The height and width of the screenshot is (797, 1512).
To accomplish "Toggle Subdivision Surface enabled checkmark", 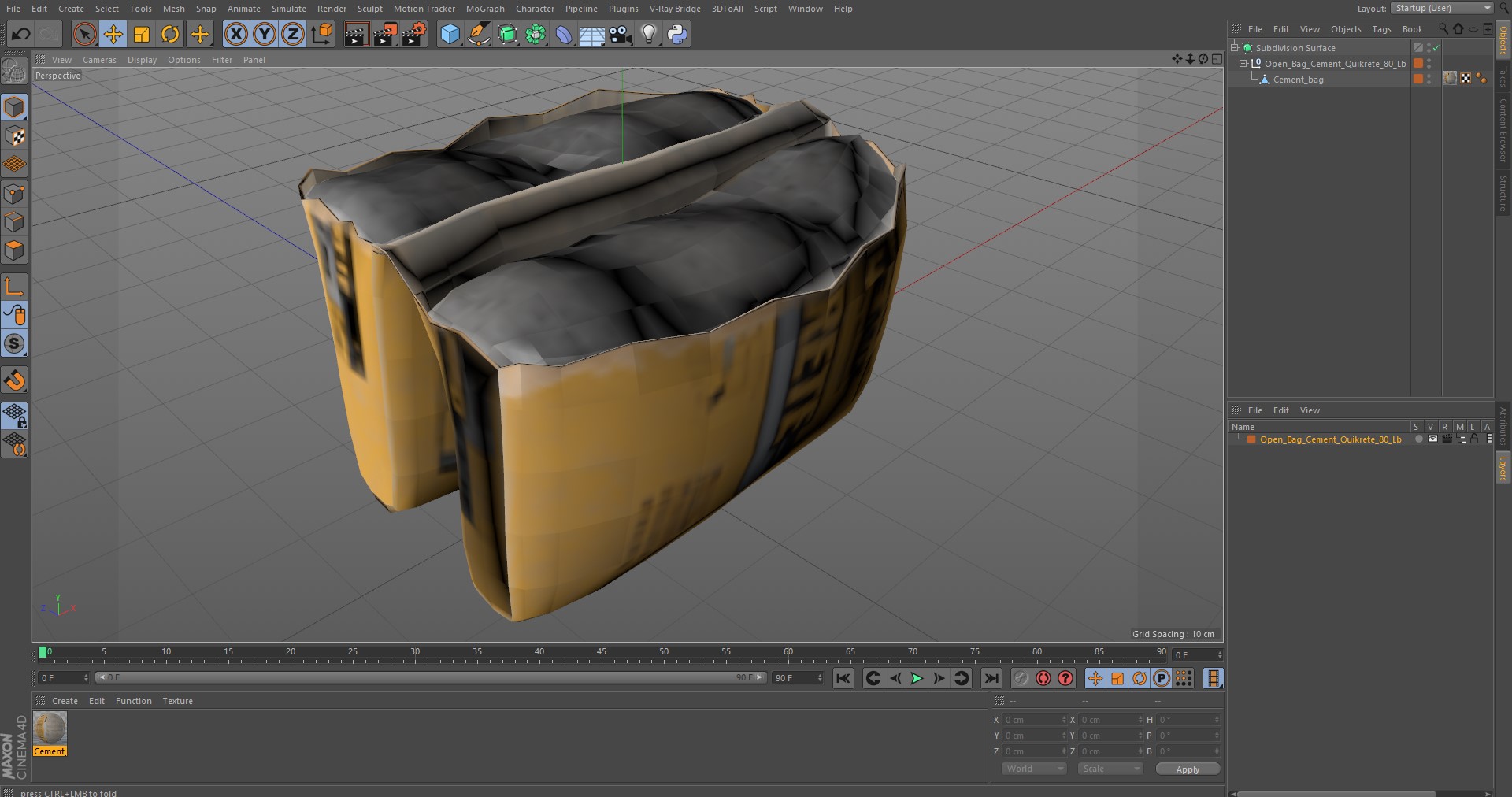I will pos(1436,48).
